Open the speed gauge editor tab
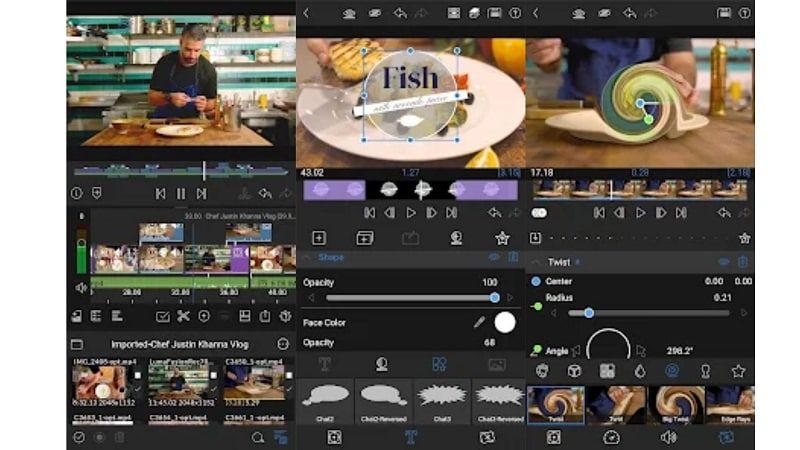Viewport: 800px width, 450px height. point(611,437)
